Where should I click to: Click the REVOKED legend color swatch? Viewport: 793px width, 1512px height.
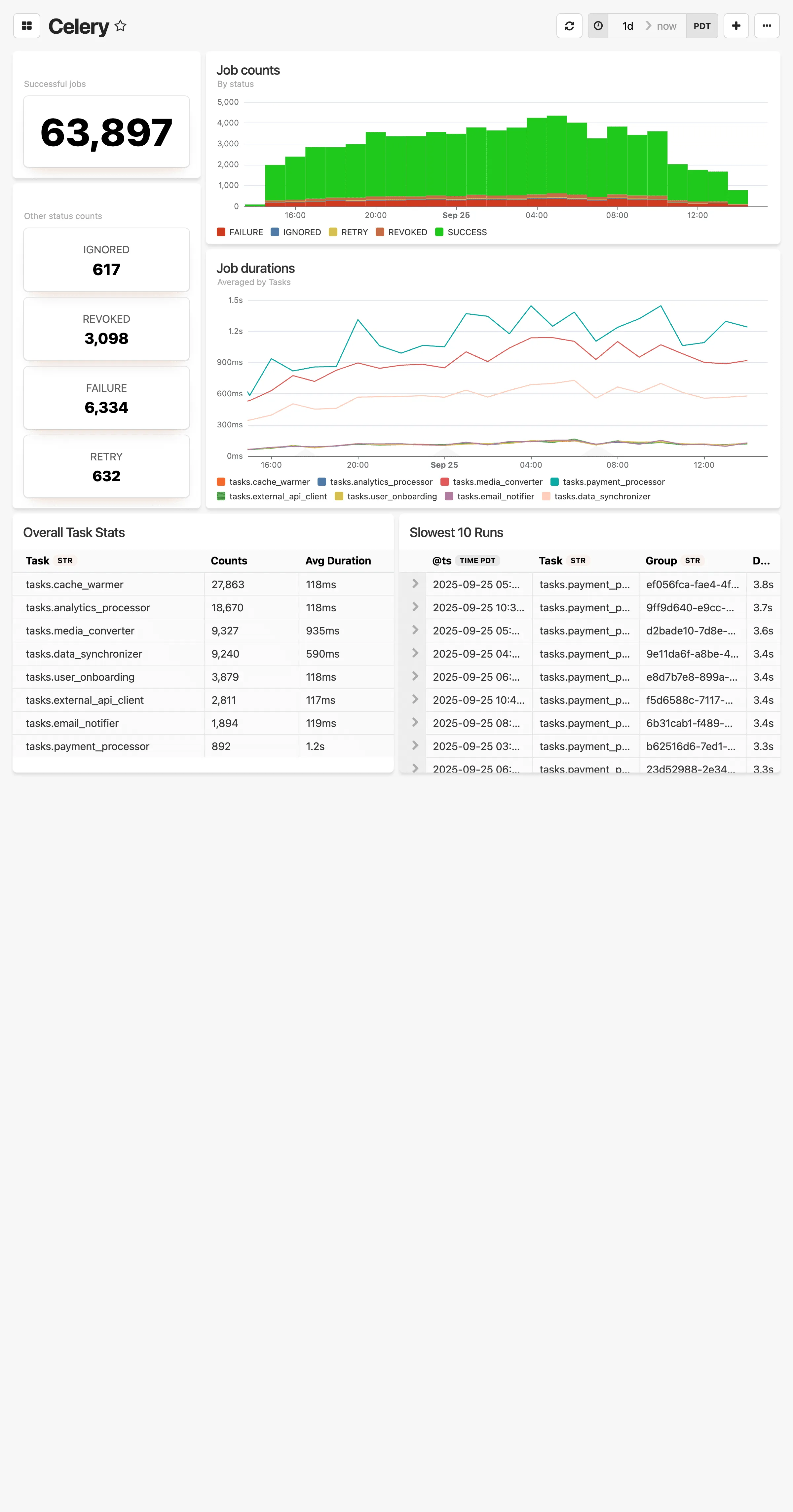click(x=379, y=233)
